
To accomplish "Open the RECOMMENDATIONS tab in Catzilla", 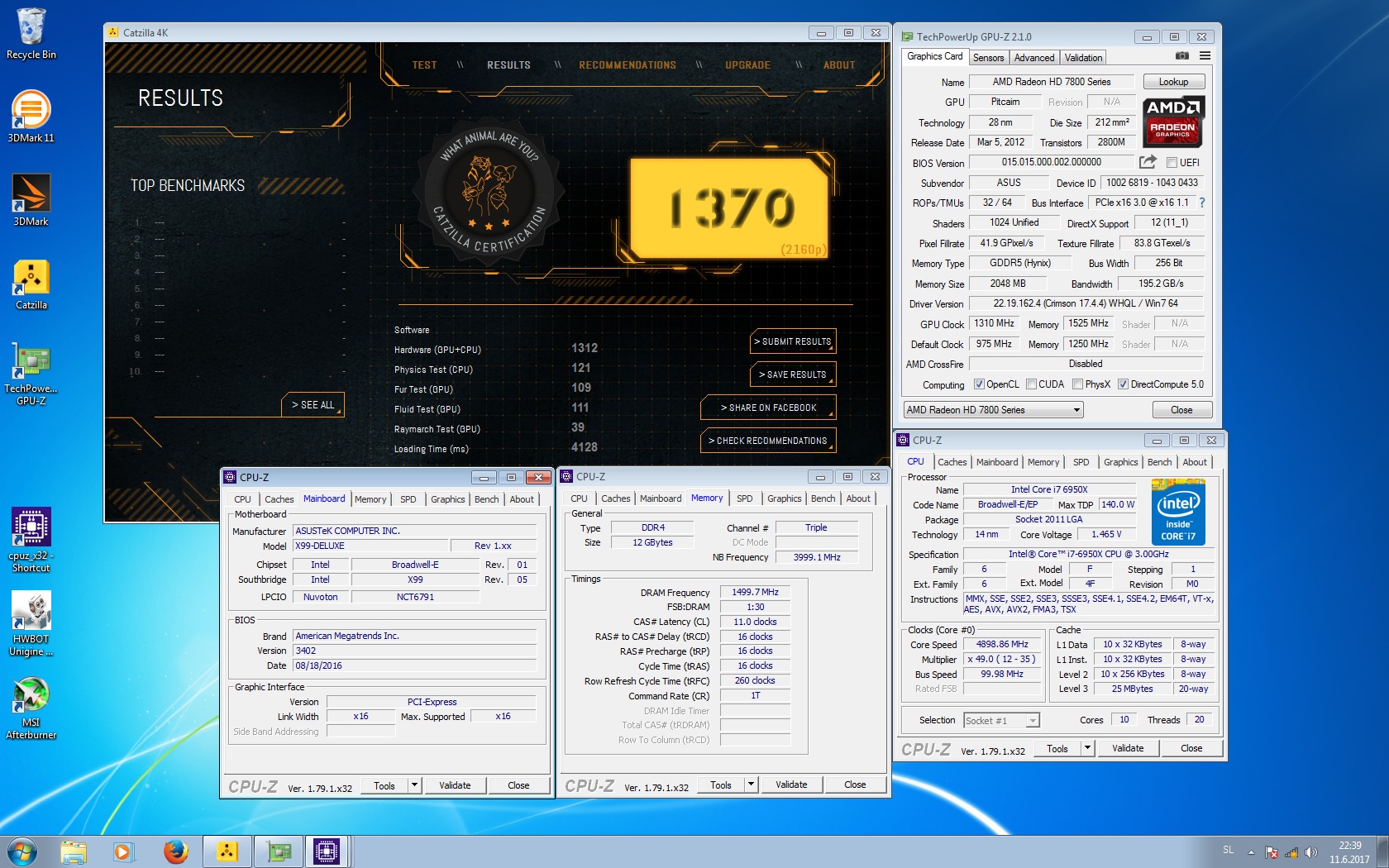I will point(627,65).
